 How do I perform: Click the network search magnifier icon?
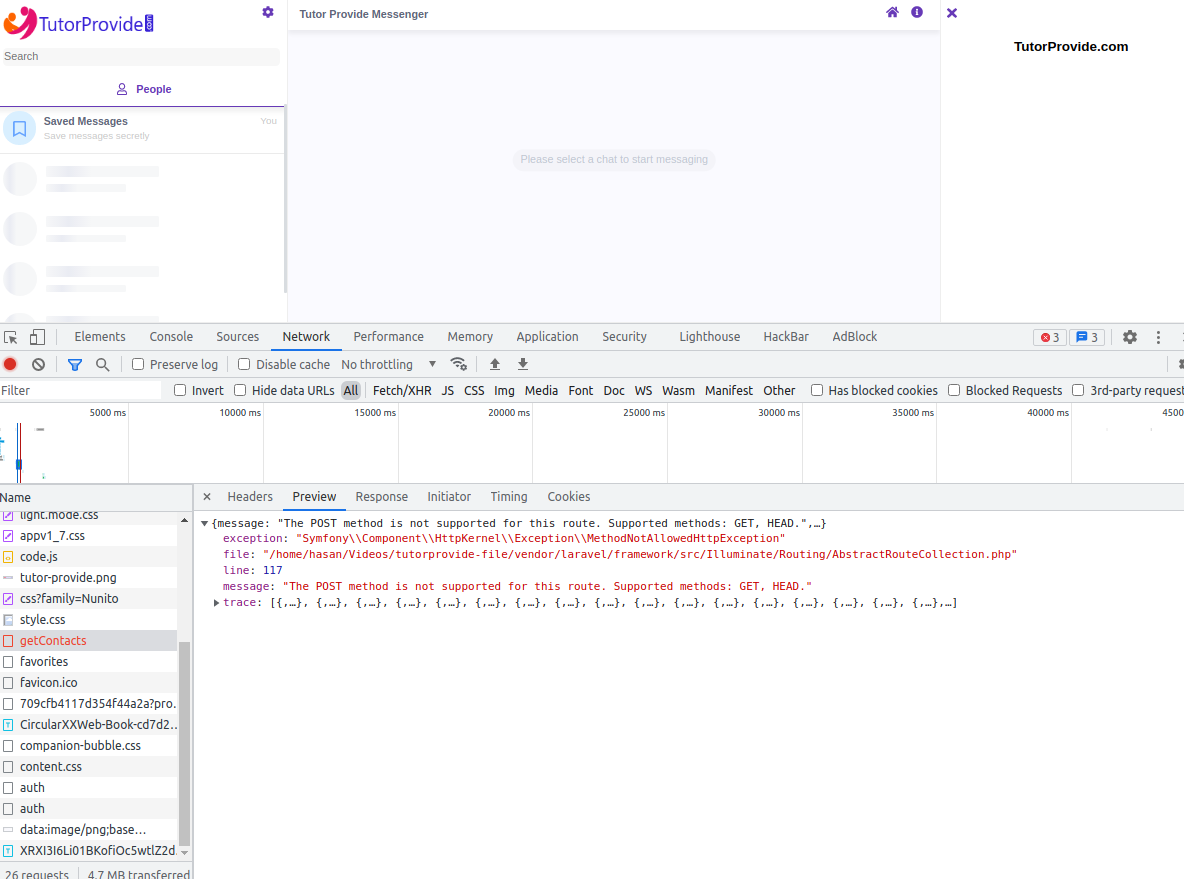pyautogui.click(x=101, y=364)
